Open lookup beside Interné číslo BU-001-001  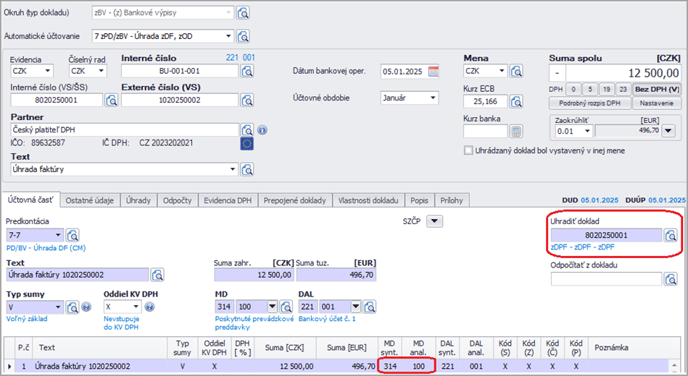pos(247,71)
